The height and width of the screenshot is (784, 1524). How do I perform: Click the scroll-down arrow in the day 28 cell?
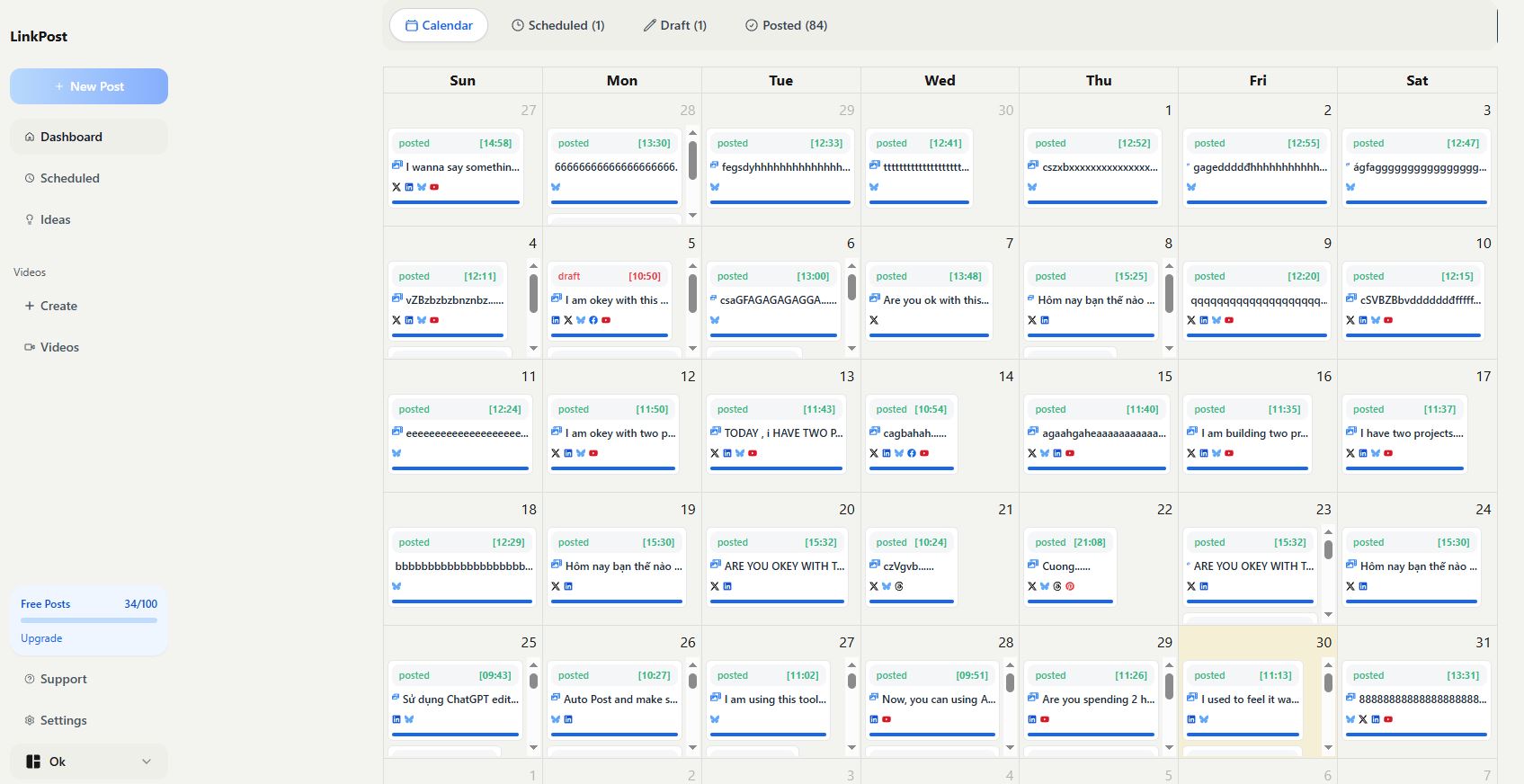[x=1010, y=747]
